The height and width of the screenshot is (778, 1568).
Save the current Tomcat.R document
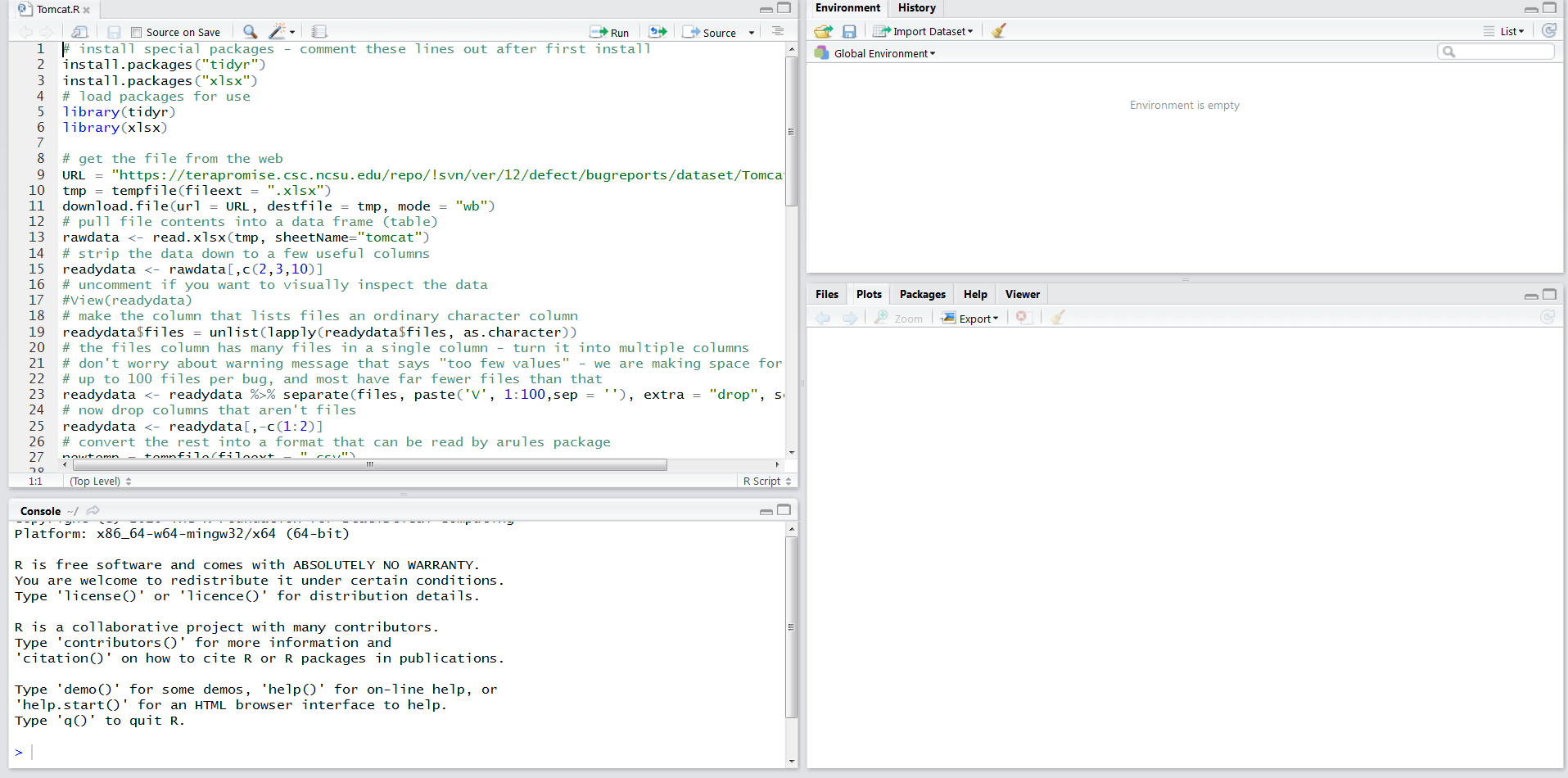point(114,32)
